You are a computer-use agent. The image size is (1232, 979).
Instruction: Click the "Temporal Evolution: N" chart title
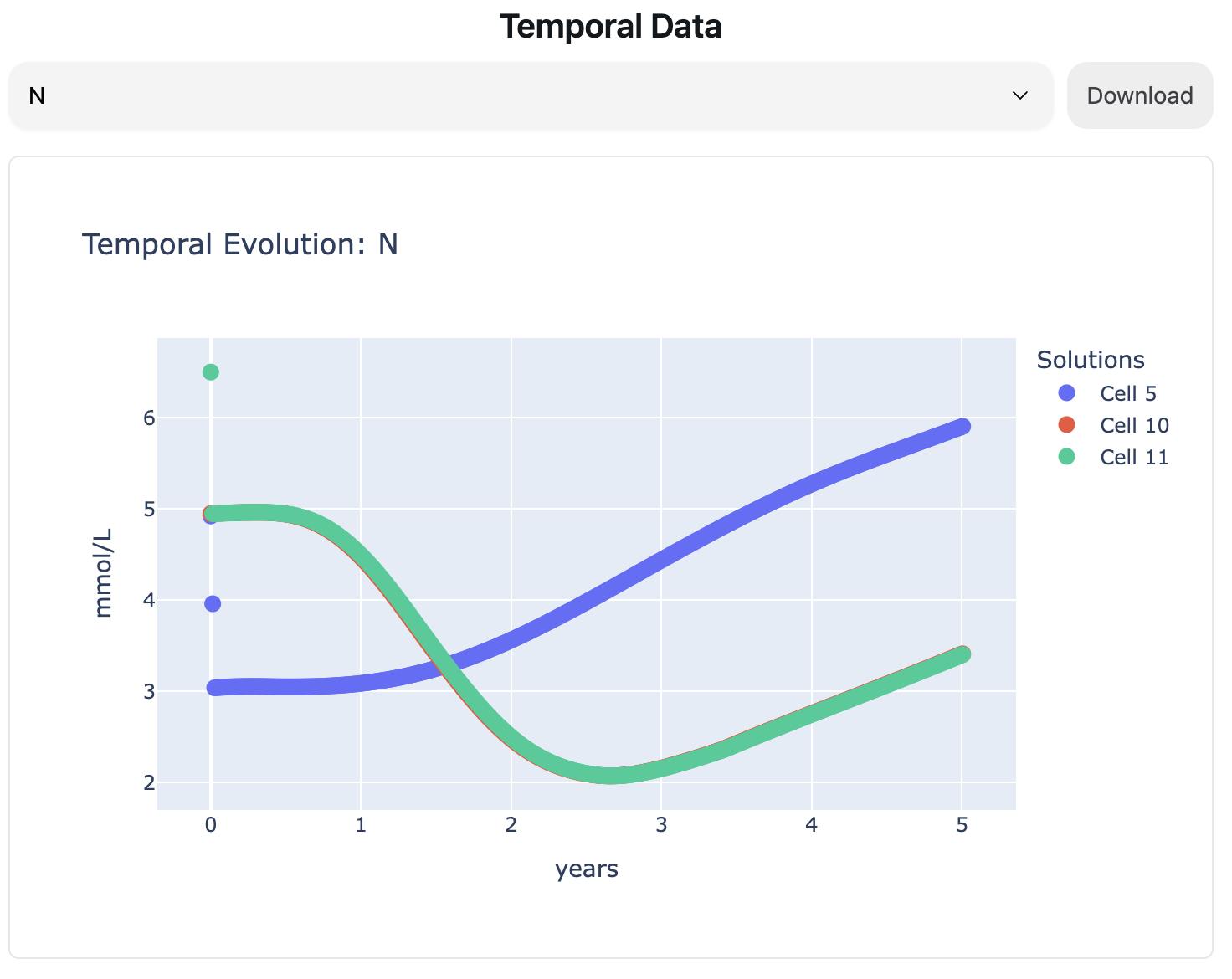coord(239,245)
